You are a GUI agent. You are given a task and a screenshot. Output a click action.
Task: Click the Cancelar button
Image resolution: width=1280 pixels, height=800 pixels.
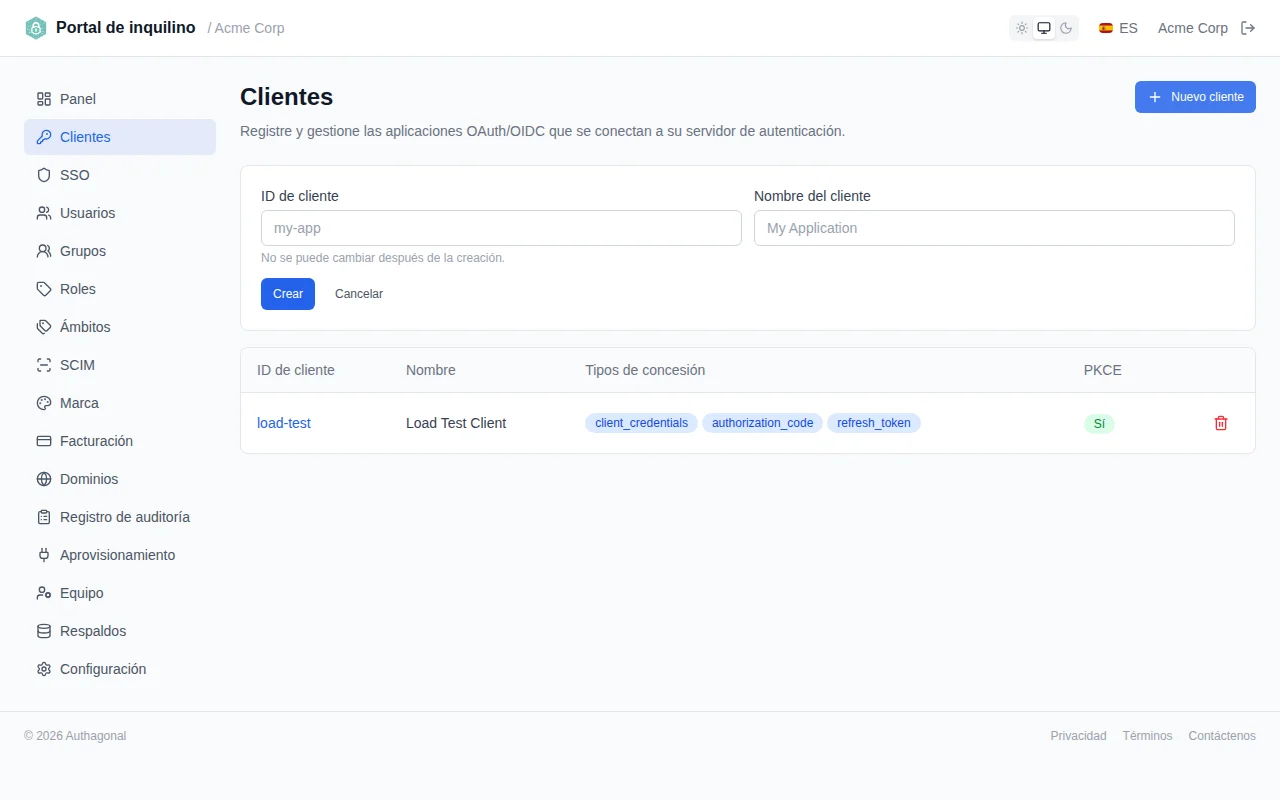pyautogui.click(x=359, y=294)
